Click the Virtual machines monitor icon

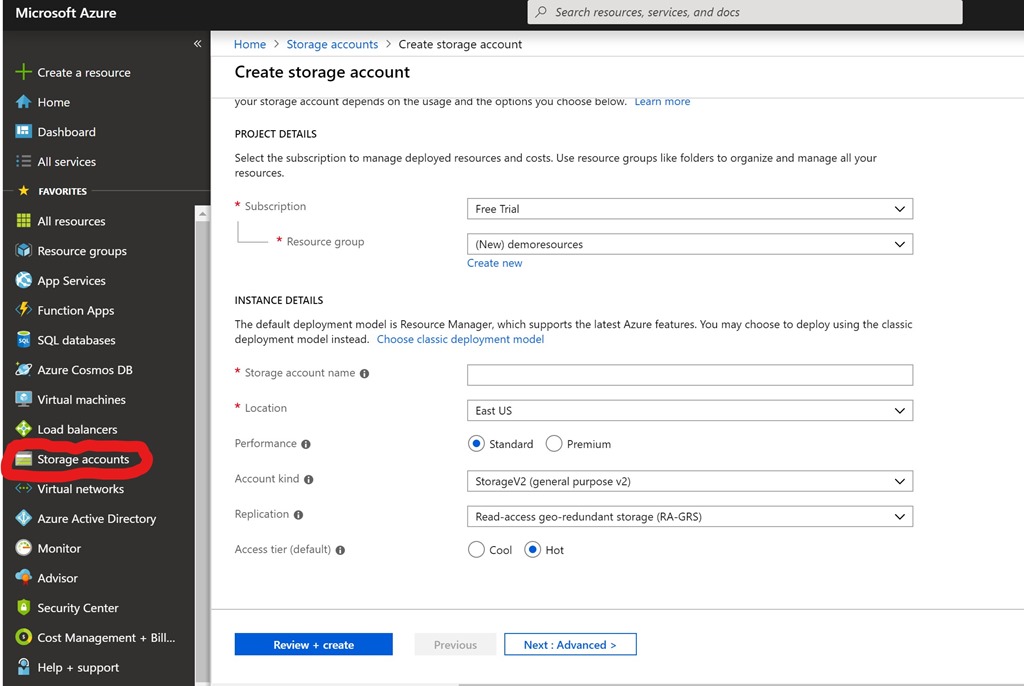point(24,399)
